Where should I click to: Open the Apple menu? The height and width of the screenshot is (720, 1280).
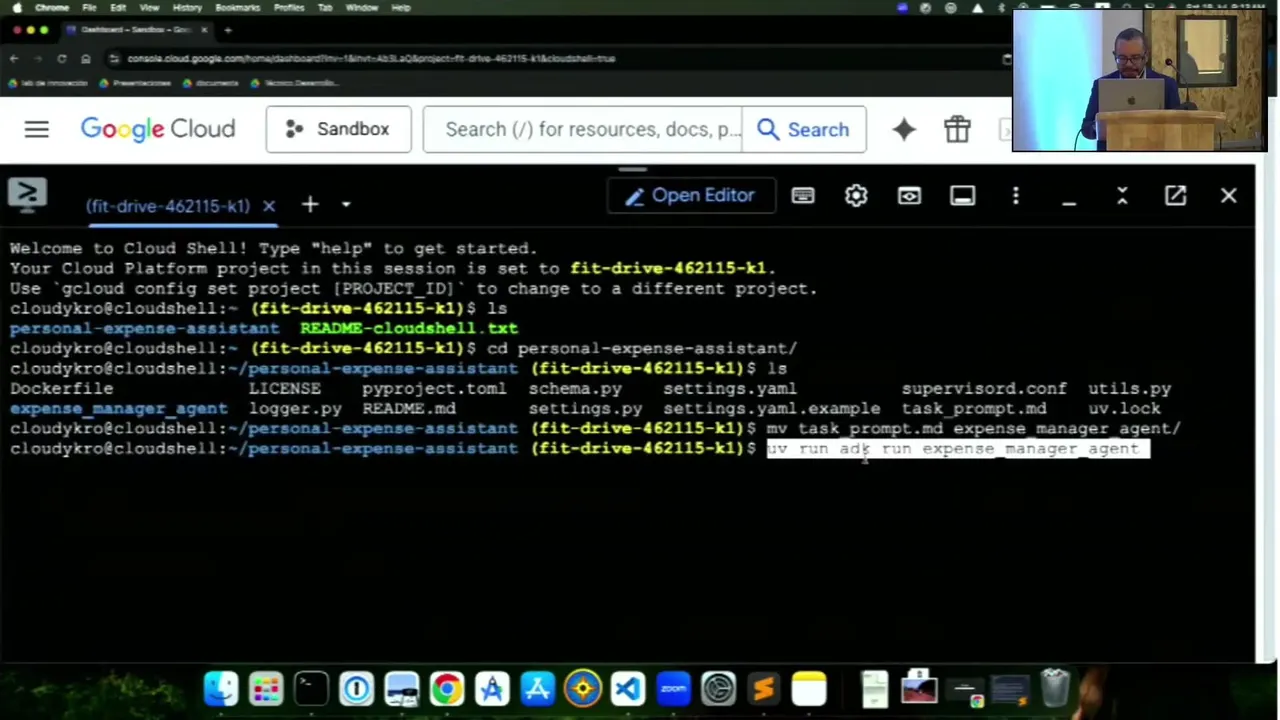point(17,7)
